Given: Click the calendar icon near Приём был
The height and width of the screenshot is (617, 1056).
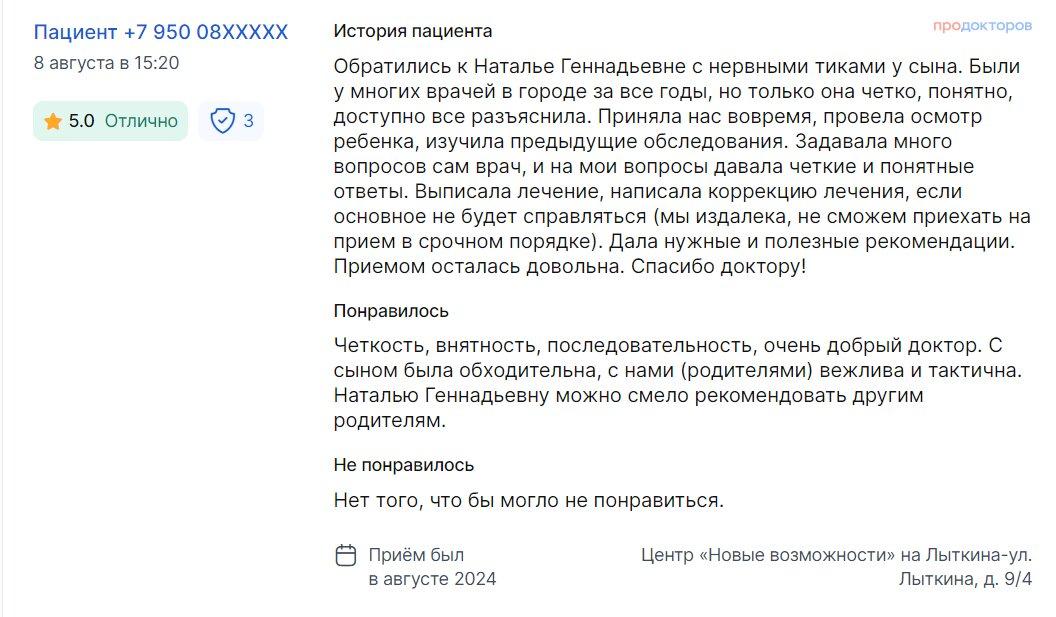Looking at the screenshot, I should 345,556.
